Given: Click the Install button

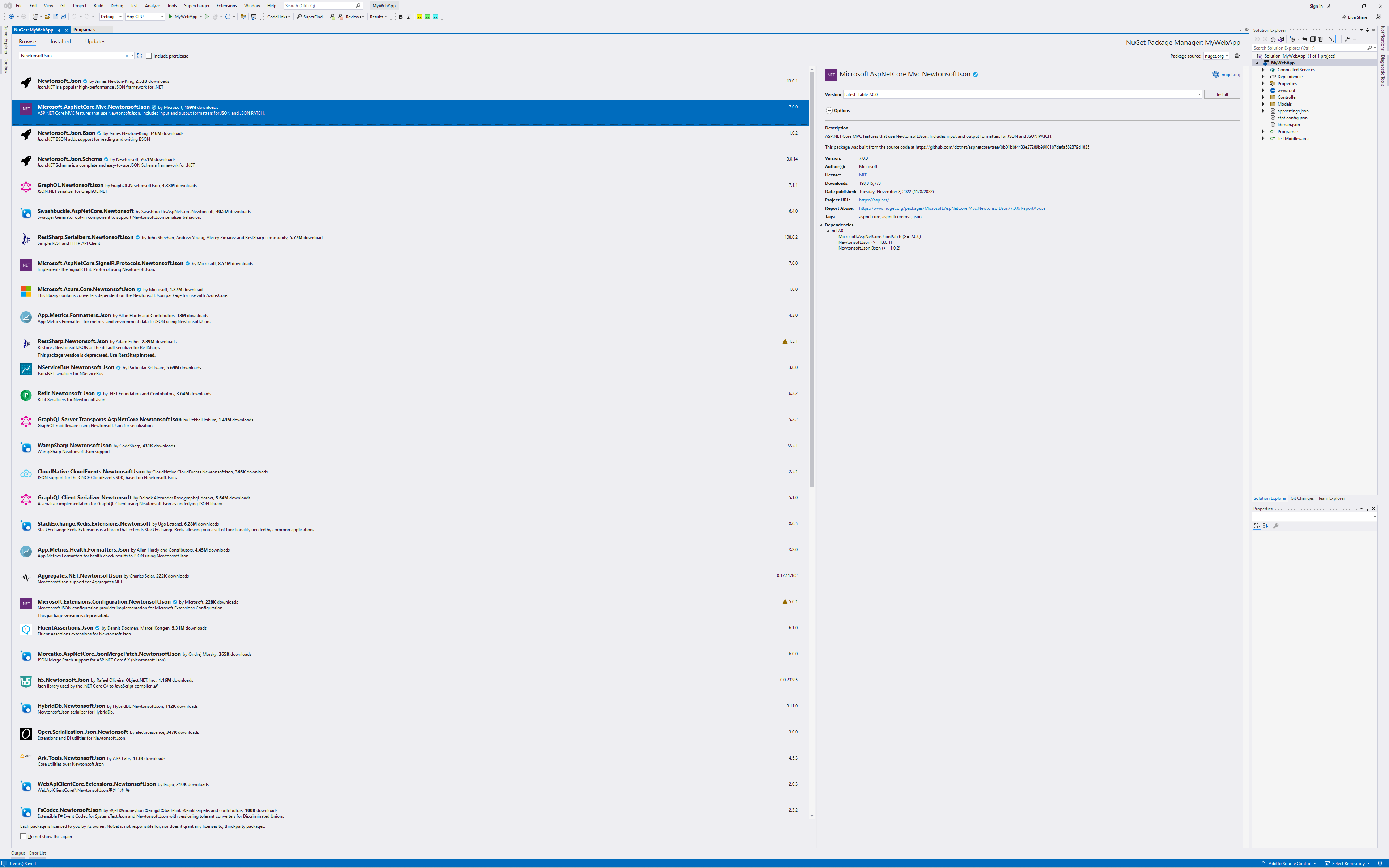Looking at the screenshot, I should click(1222, 95).
